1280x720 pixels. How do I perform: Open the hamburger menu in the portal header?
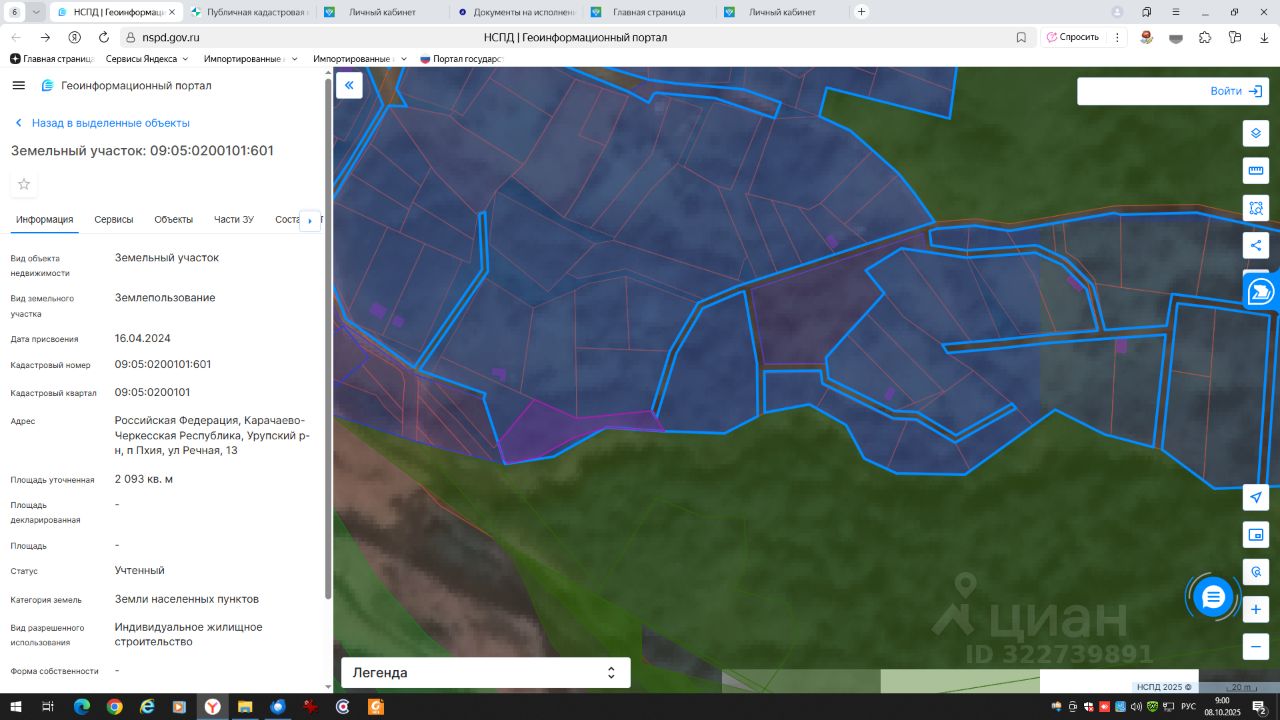click(18, 85)
